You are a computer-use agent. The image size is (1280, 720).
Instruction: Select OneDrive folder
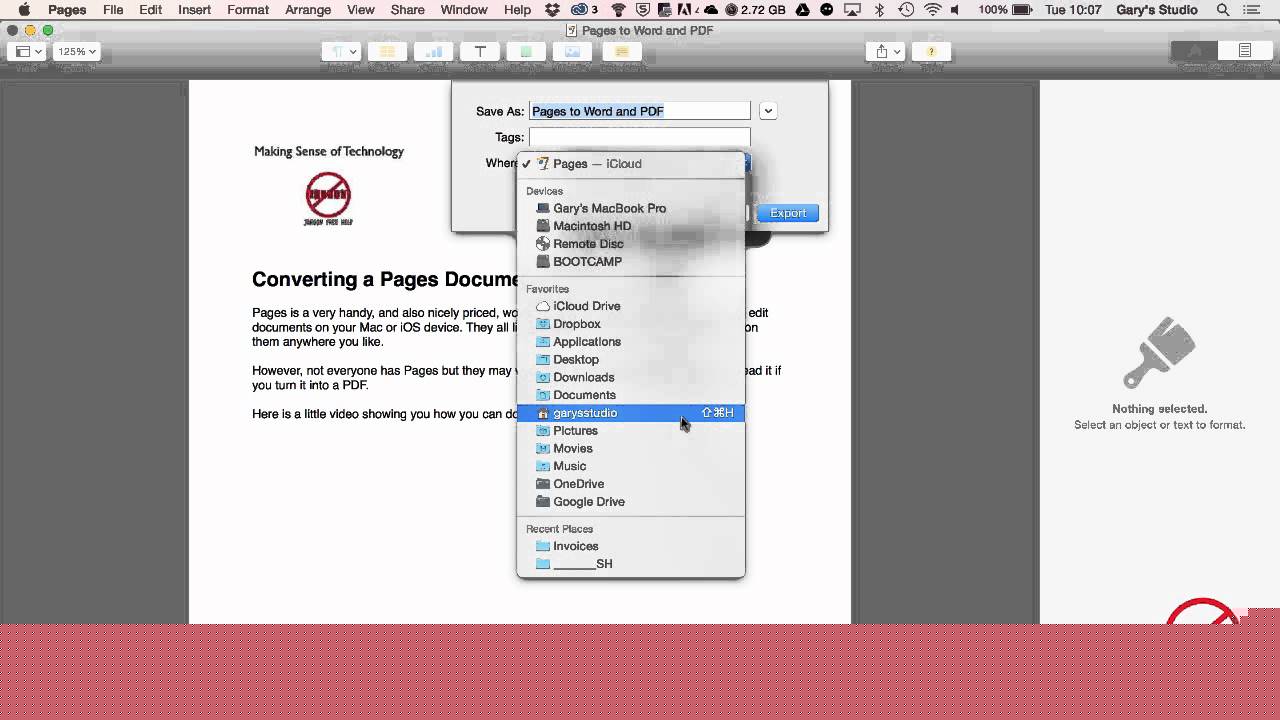pos(631,484)
